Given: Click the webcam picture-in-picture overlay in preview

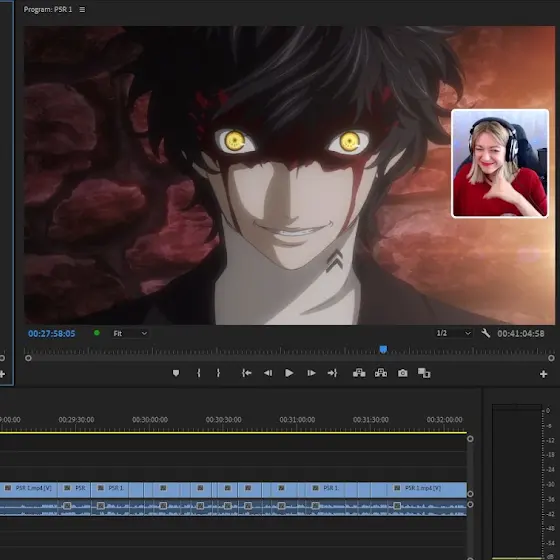Looking at the screenshot, I should [500, 164].
